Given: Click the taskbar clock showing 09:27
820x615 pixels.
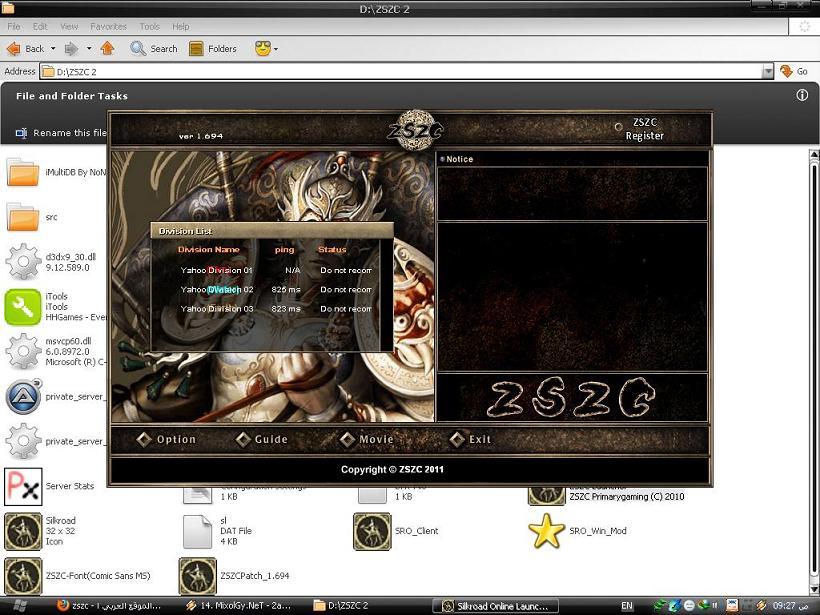Looking at the screenshot, I should pos(790,606).
